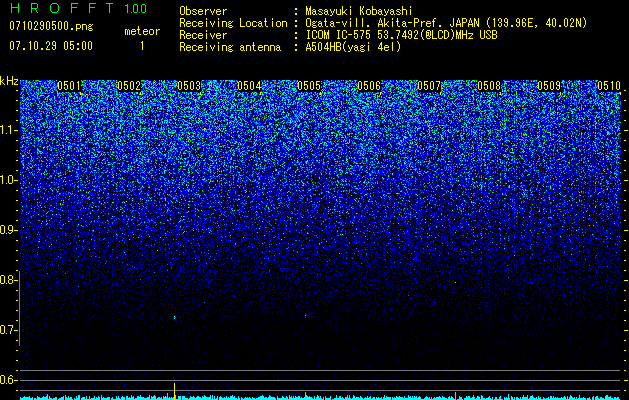This screenshot has height=400, width=629.
Task: Click the A504HB(yagi 4el) antenna text
Action: pos(353,47)
